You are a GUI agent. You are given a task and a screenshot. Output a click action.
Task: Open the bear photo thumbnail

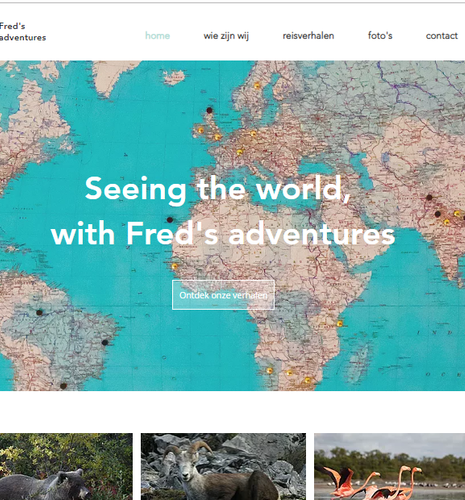tap(66, 467)
